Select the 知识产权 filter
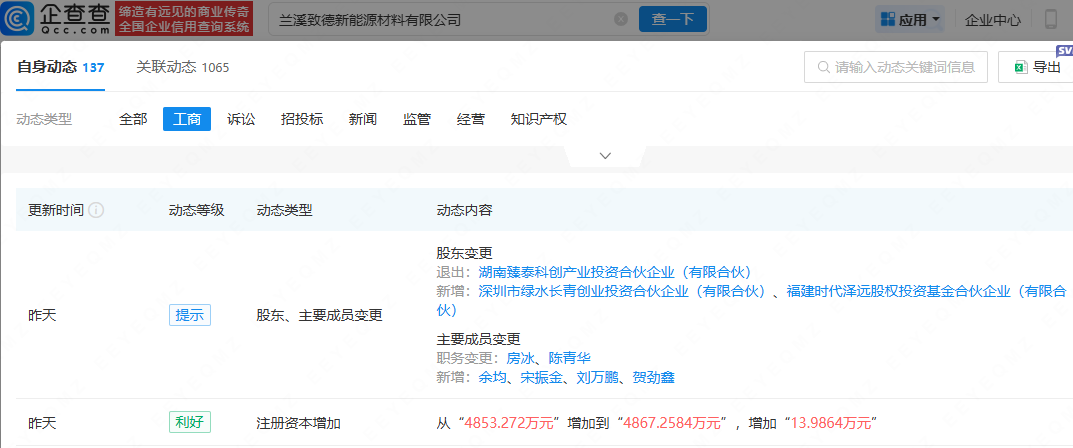Image resolution: width=1073 pixels, height=448 pixels. [x=538, y=119]
